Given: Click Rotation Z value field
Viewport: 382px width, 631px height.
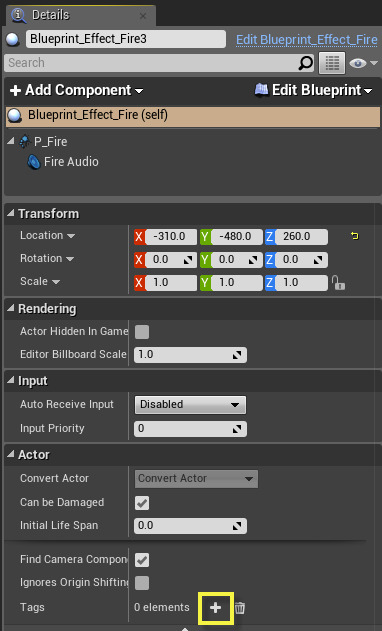Looking at the screenshot, I should point(301,260).
